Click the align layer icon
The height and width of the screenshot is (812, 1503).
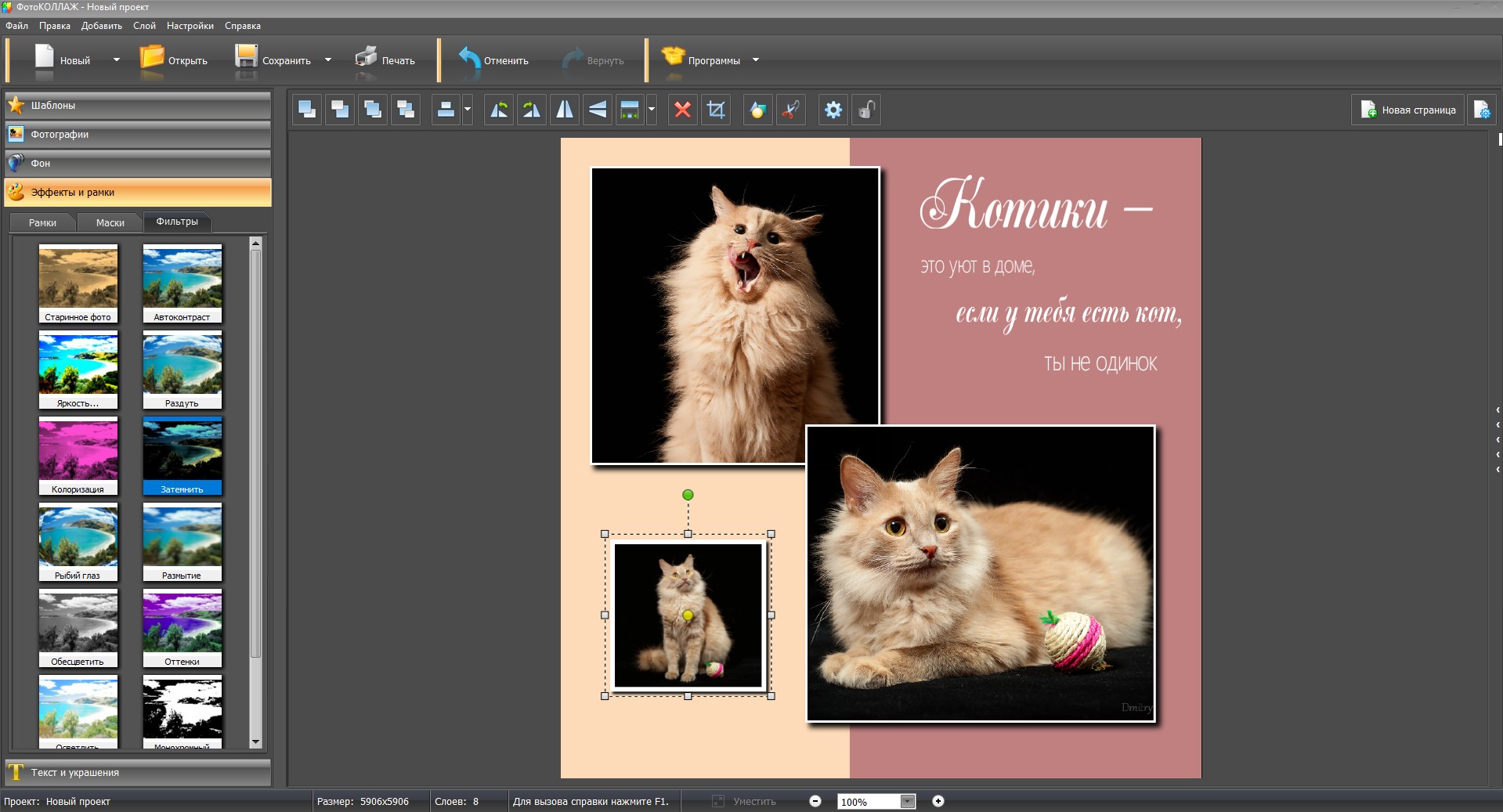[446, 110]
